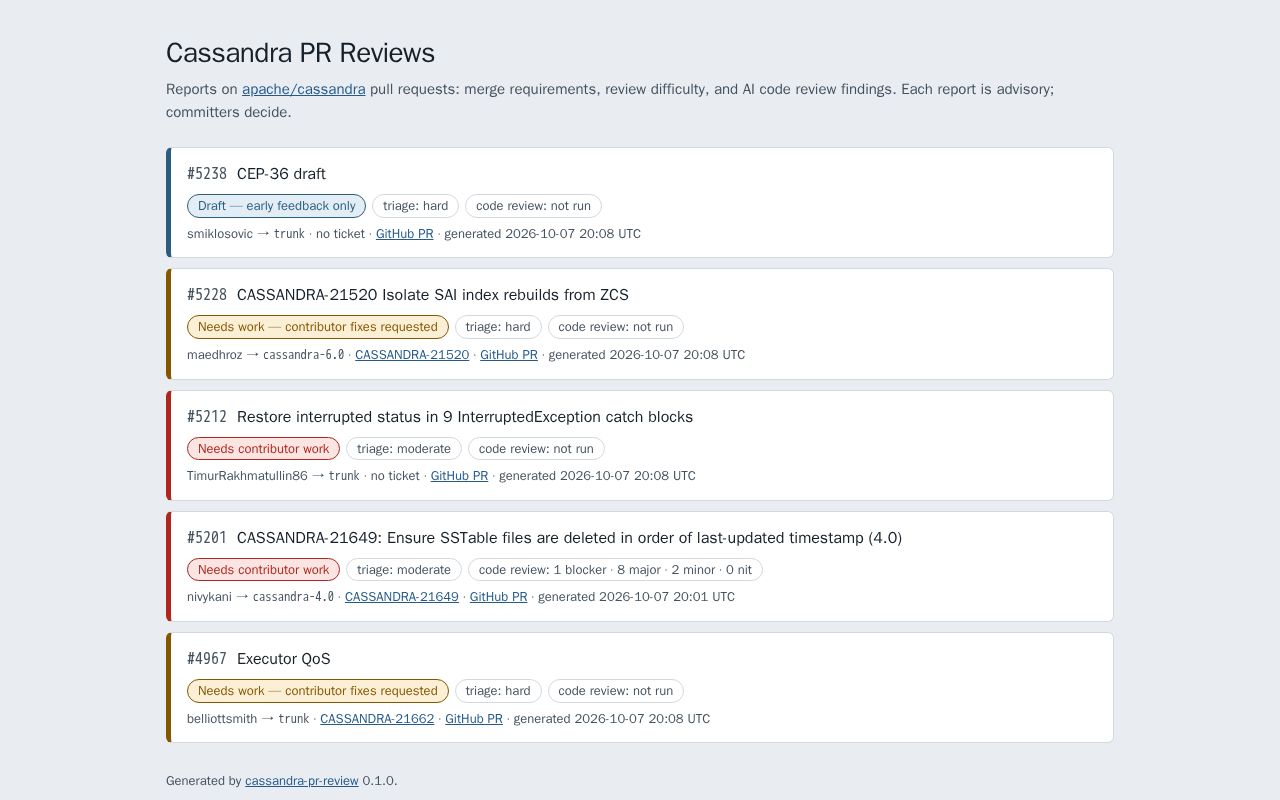
Task: Click 'triage: hard' pill on #4967
Action: click(498, 690)
